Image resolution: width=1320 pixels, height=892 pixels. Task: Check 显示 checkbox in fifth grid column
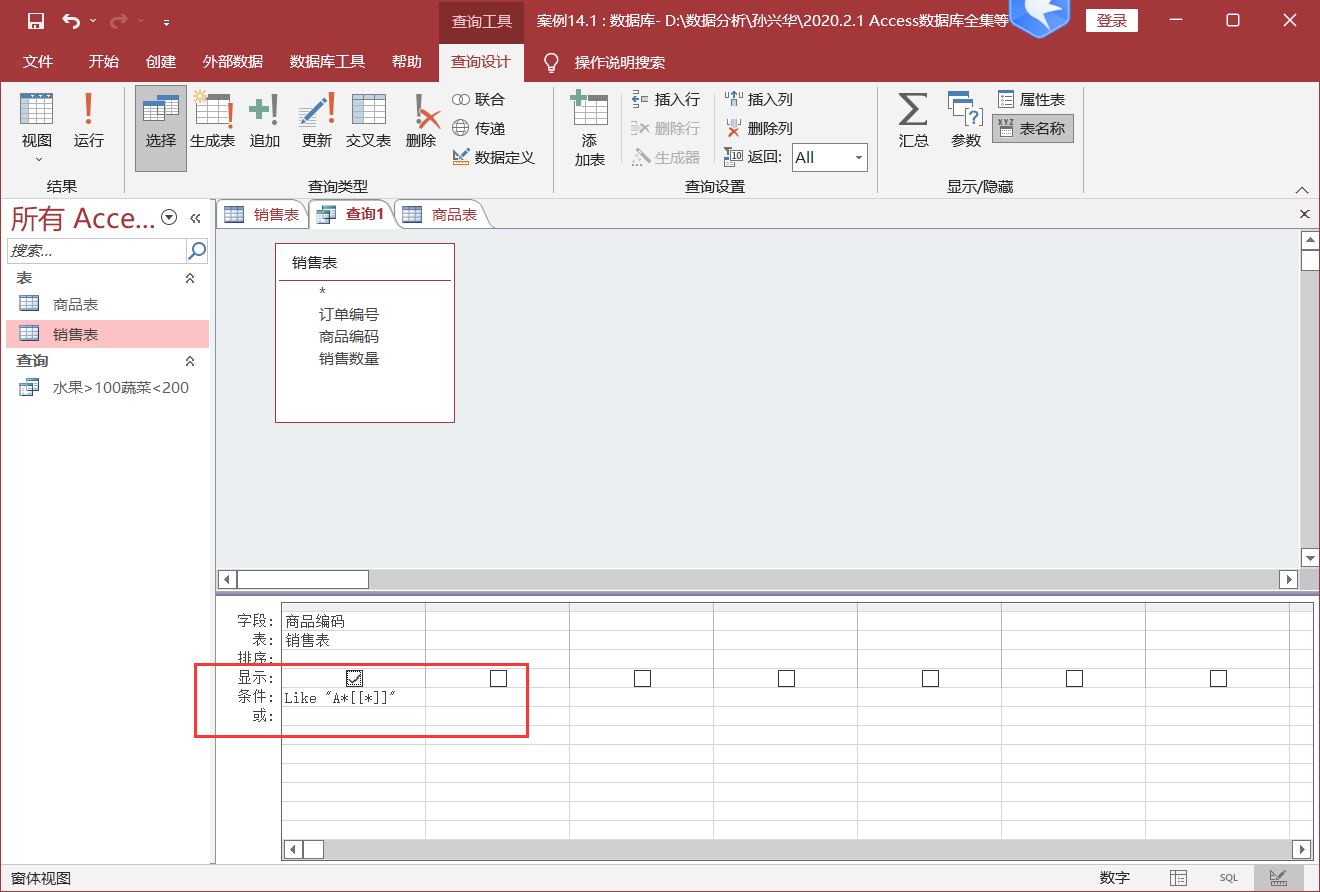930,679
